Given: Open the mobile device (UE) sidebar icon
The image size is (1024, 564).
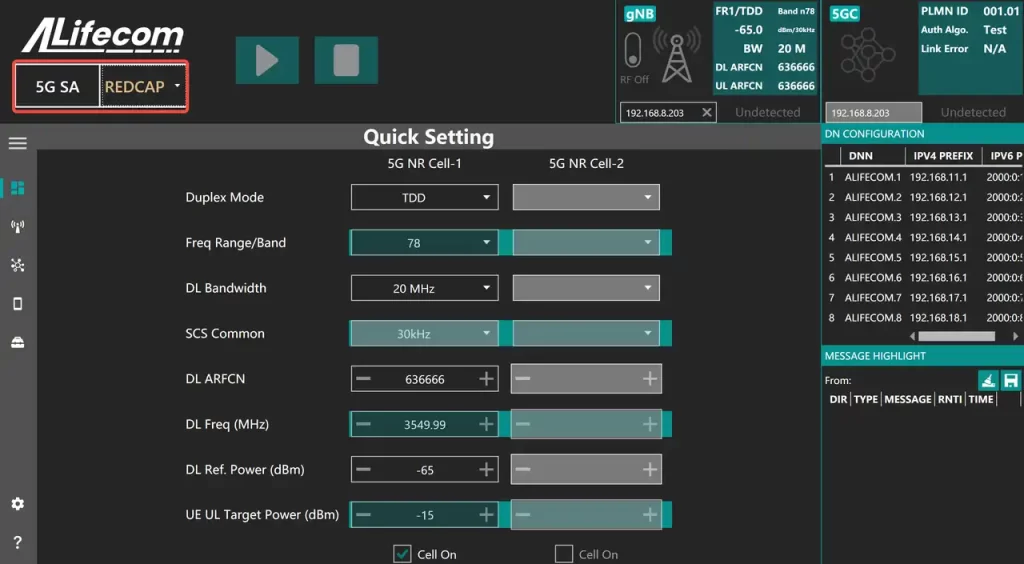Looking at the screenshot, I should click(17, 304).
